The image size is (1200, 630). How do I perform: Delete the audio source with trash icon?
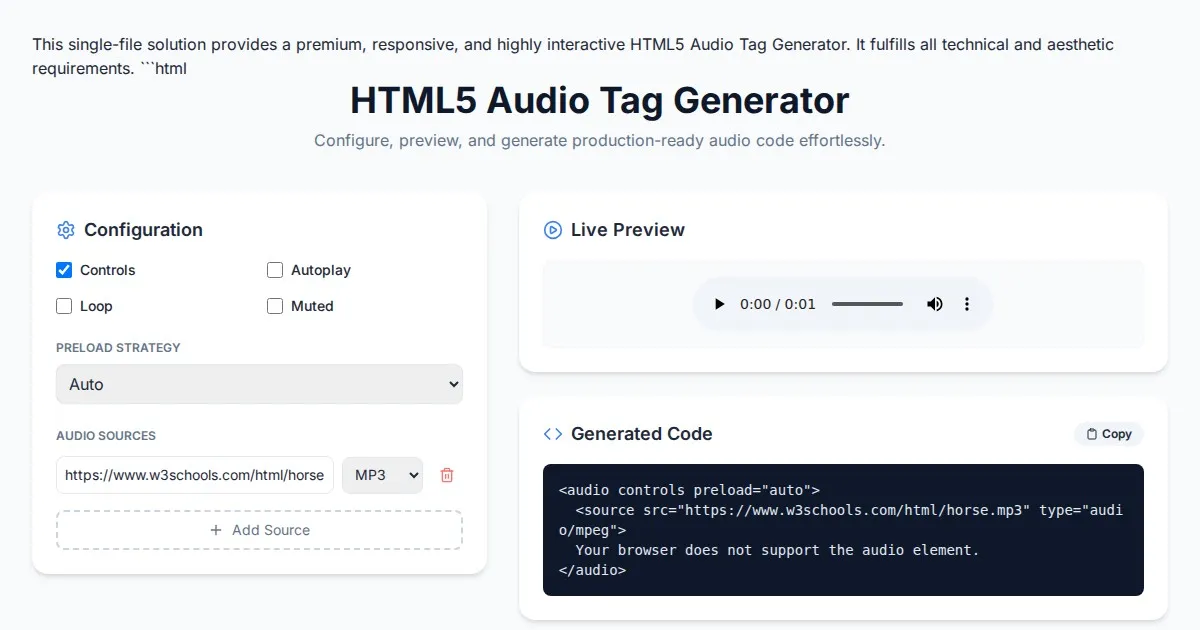[447, 475]
